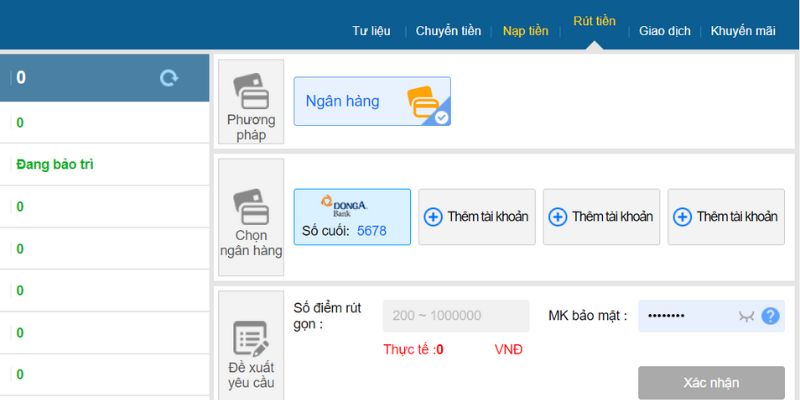Open the Giao dịch tab
This screenshot has width=800, height=400.
pyautogui.click(x=665, y=31)
